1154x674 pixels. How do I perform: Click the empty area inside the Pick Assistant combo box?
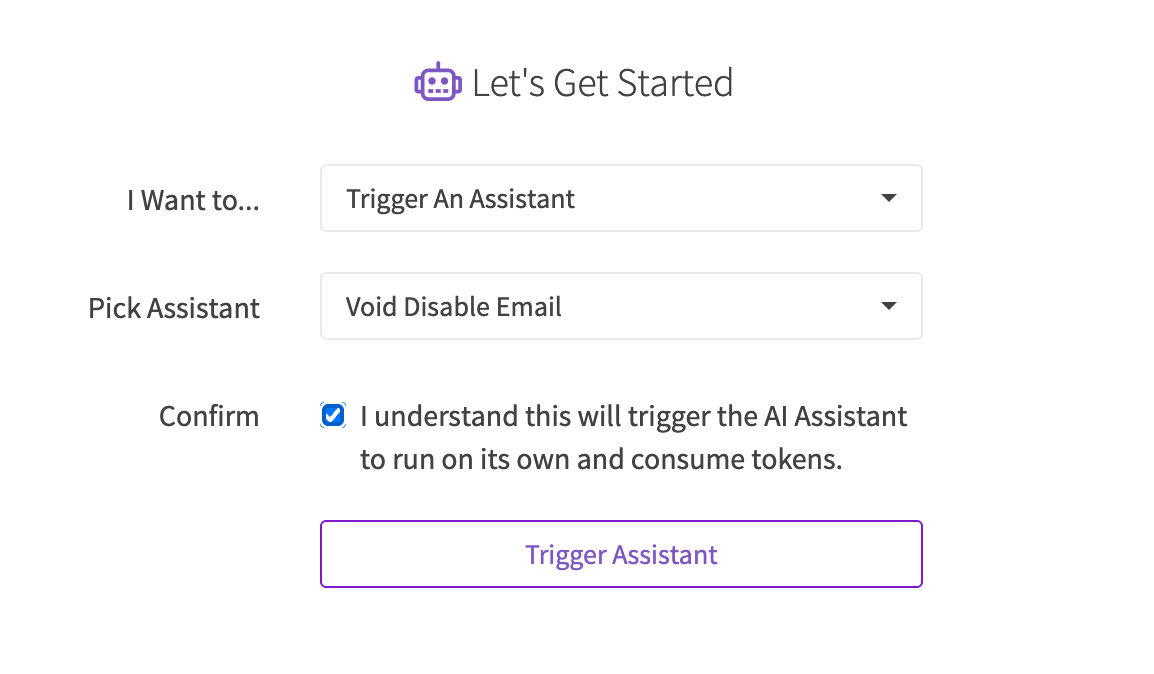tap(721, 306)
